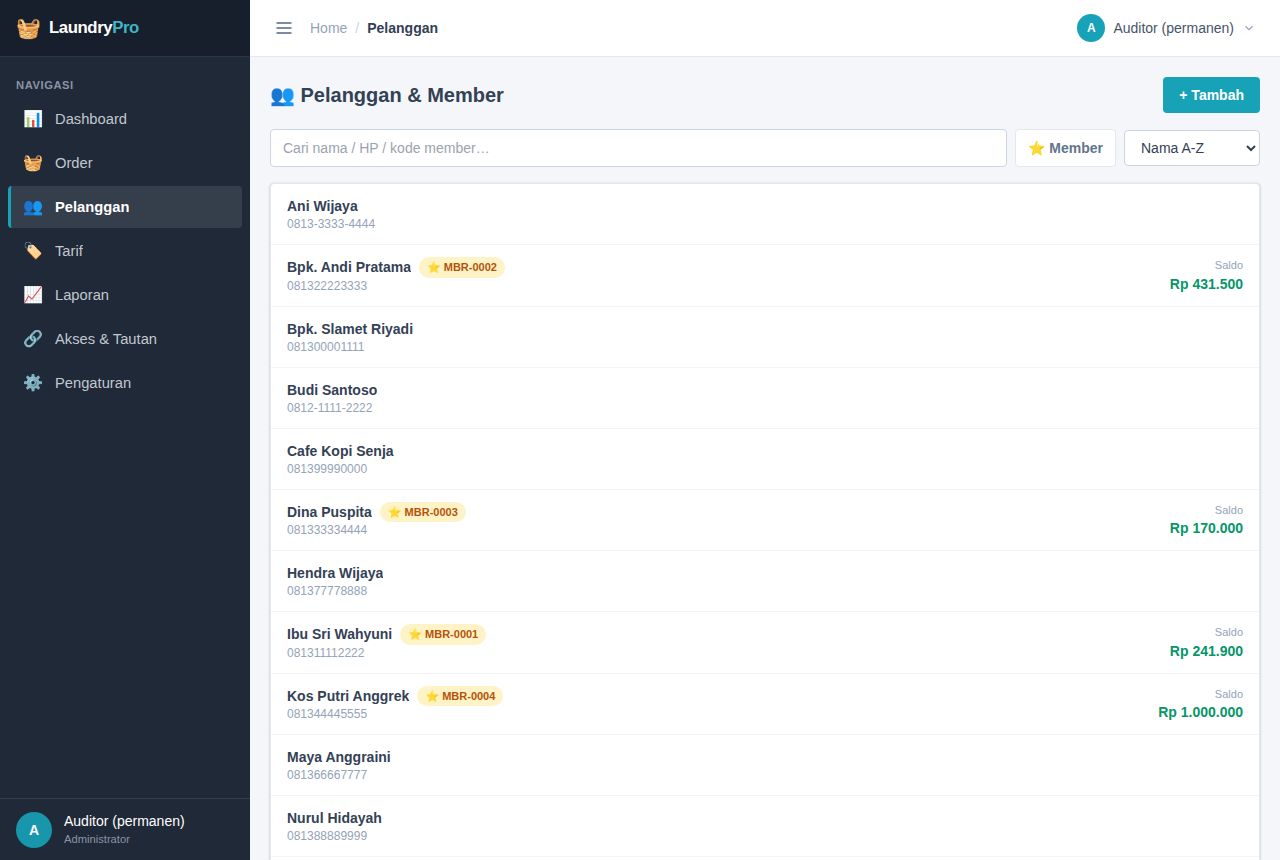Open Laporan graph icon
This screenshot has height=860, width=1280.
[x=33, y=295]
